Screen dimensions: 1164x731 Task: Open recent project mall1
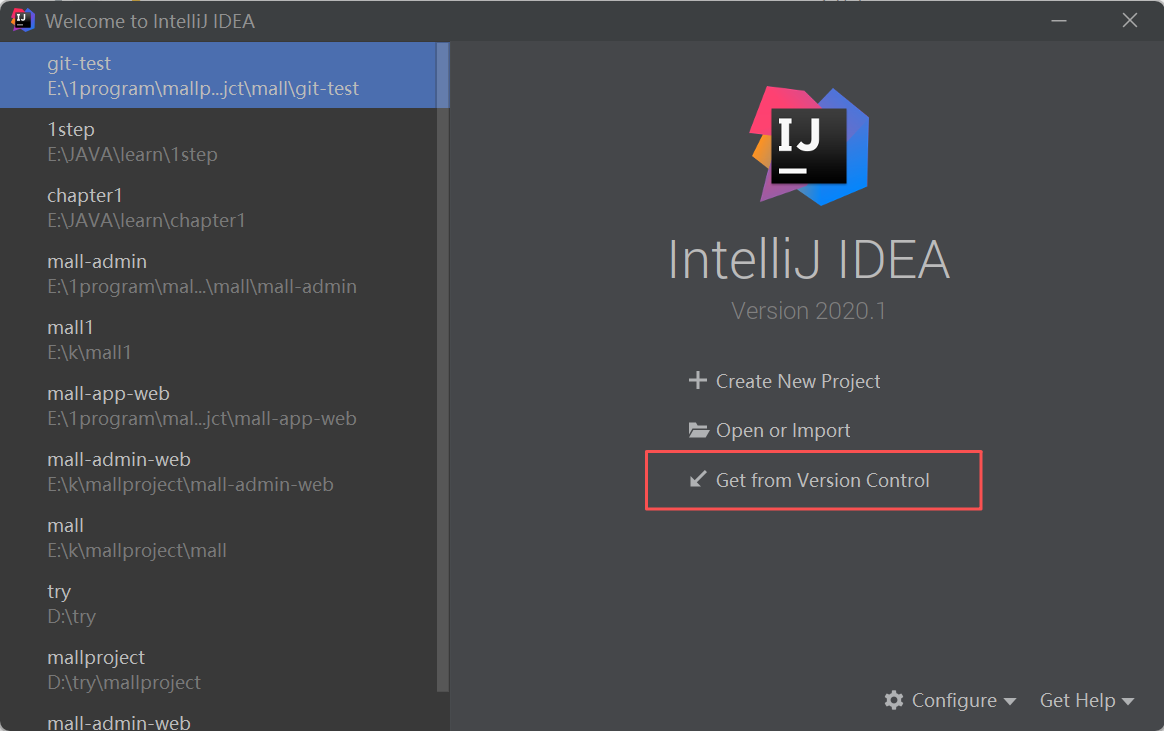click(x=219, y=339)
